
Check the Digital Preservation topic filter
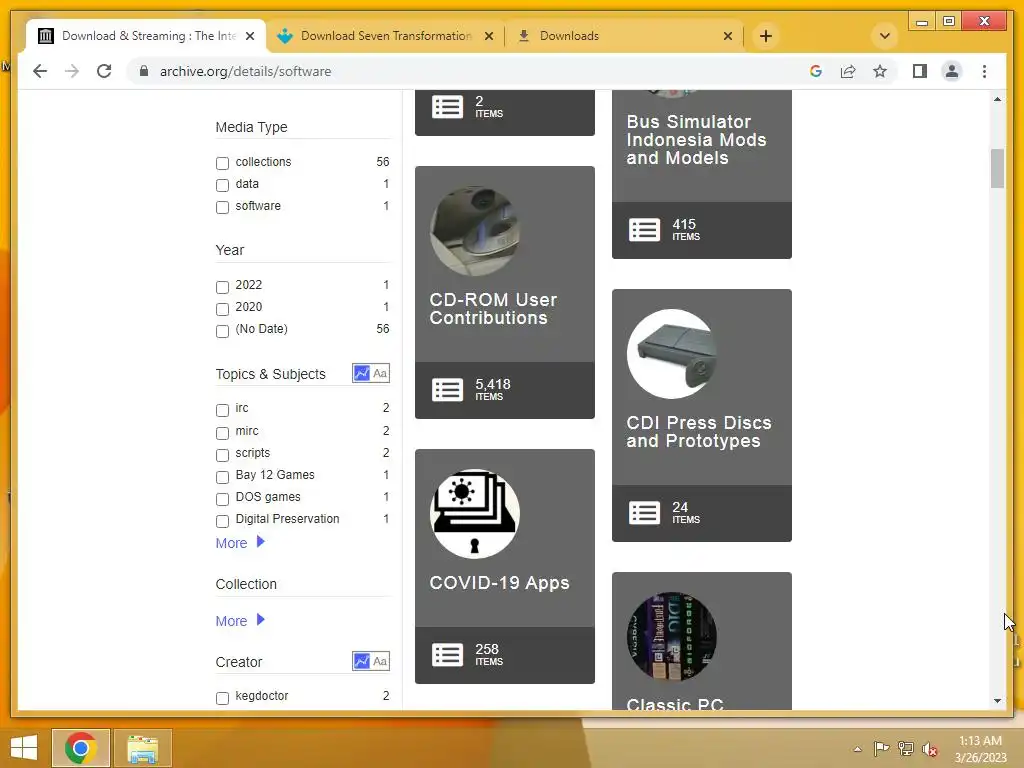click(222, 520)
